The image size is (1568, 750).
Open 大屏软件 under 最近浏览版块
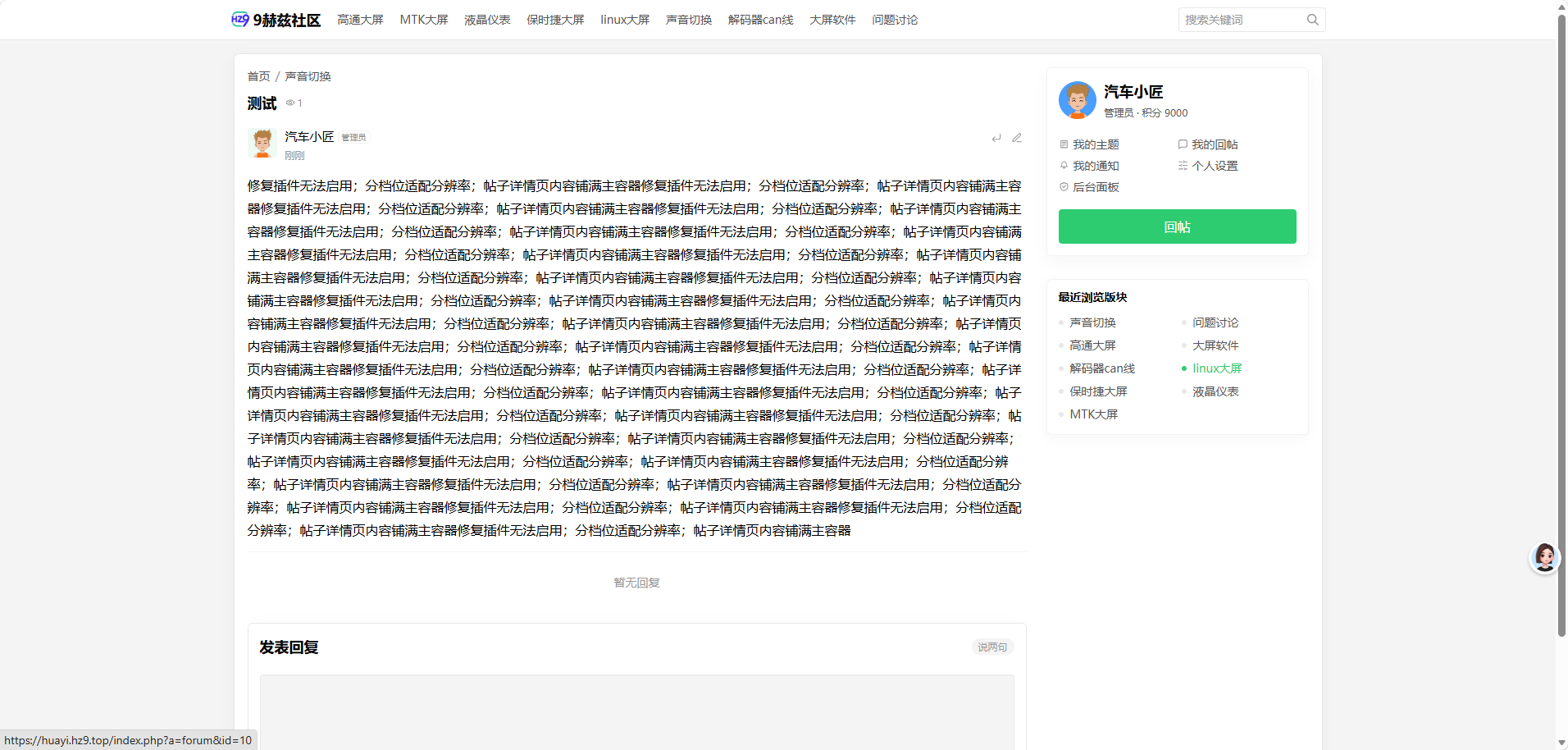click(x=1215, y=345)
